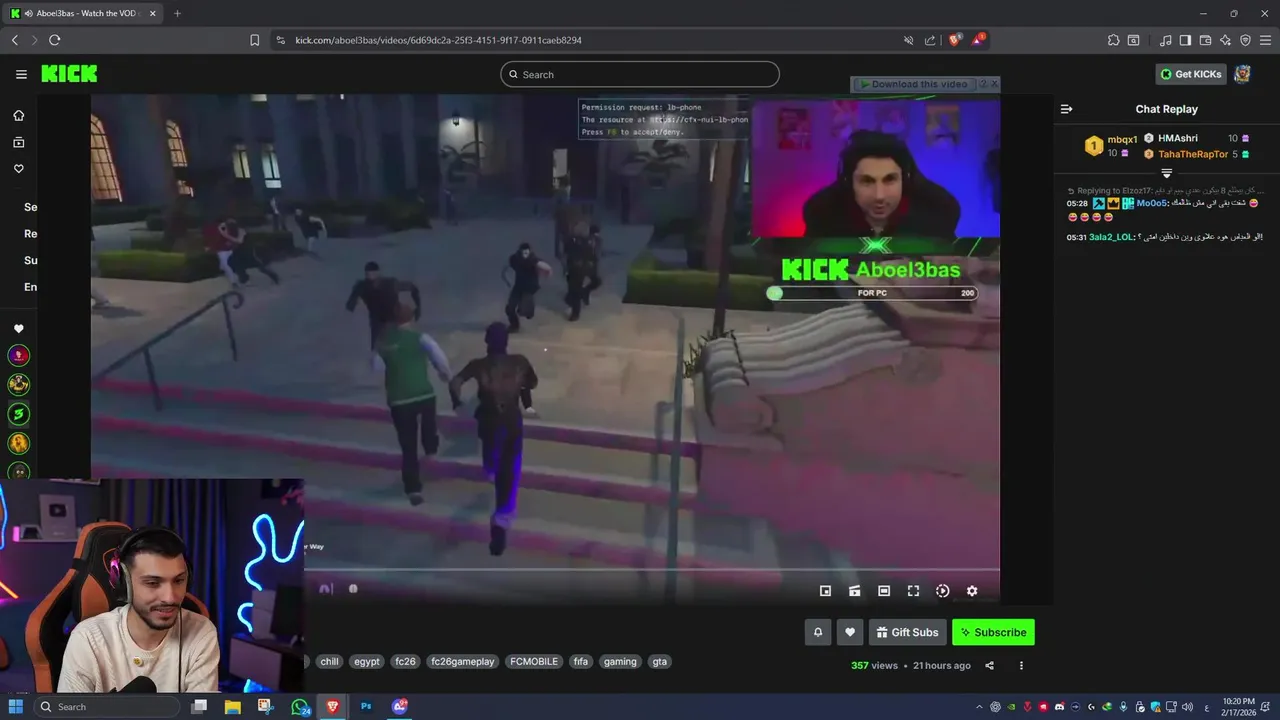Open the Kick hamburger sidebar menu

coord(21,74)
